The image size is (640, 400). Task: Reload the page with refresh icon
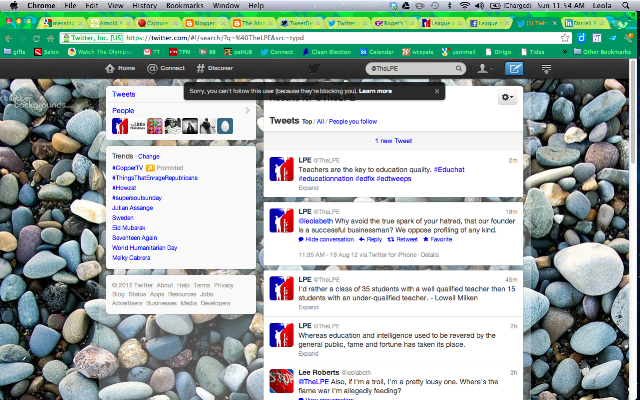[x=36, y=38]
